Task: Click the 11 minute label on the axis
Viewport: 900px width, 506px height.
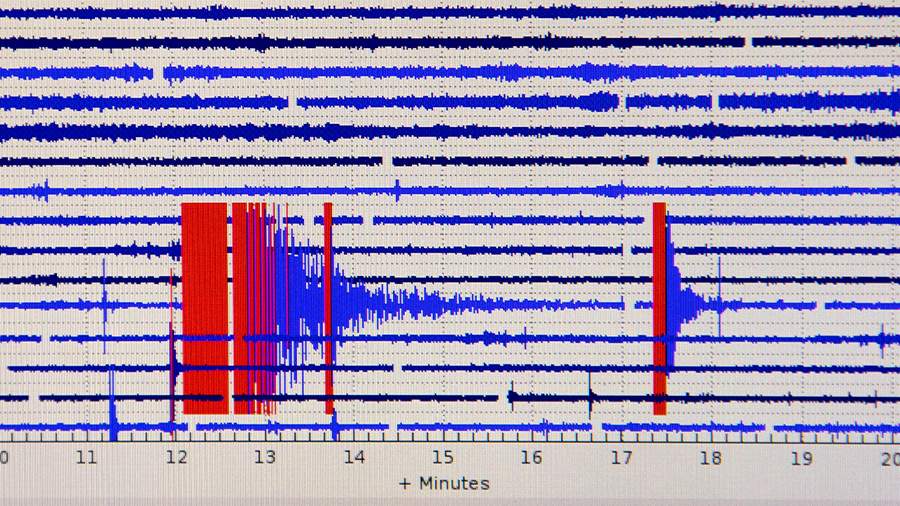Action: coord(86,458)
